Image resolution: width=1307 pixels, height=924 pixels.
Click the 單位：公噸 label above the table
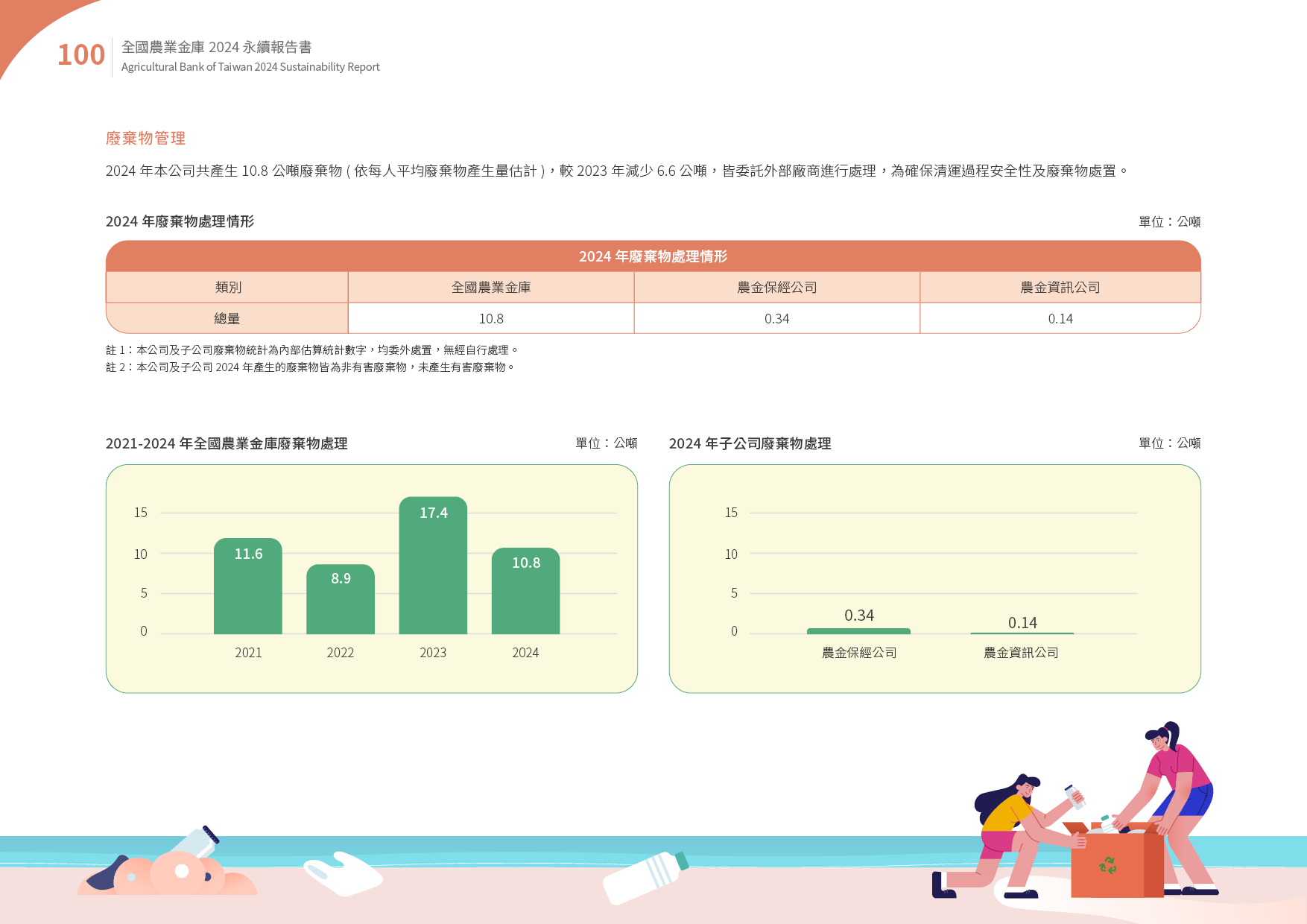[x=1170, y=221]
